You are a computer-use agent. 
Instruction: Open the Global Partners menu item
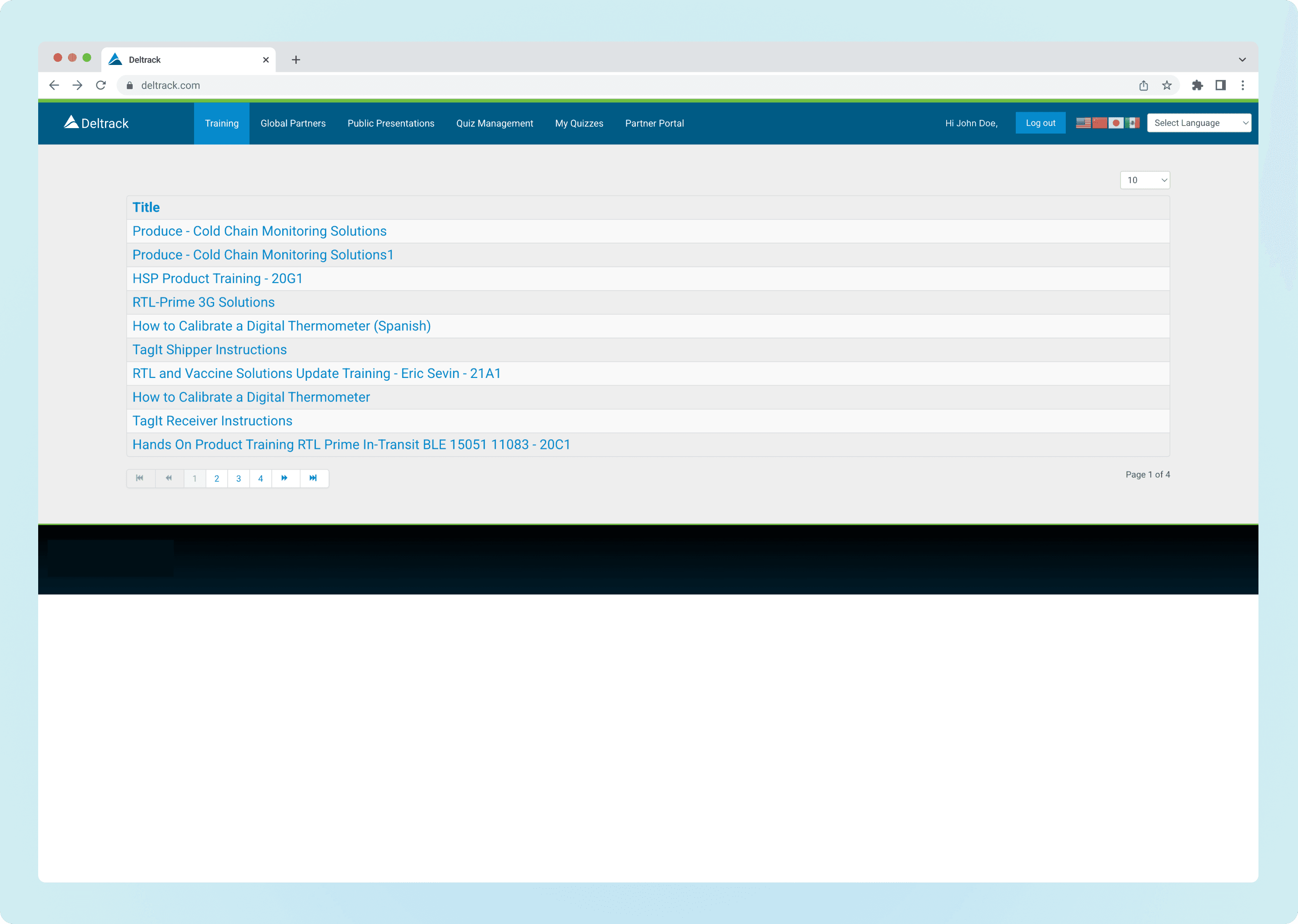pos(293,124)
